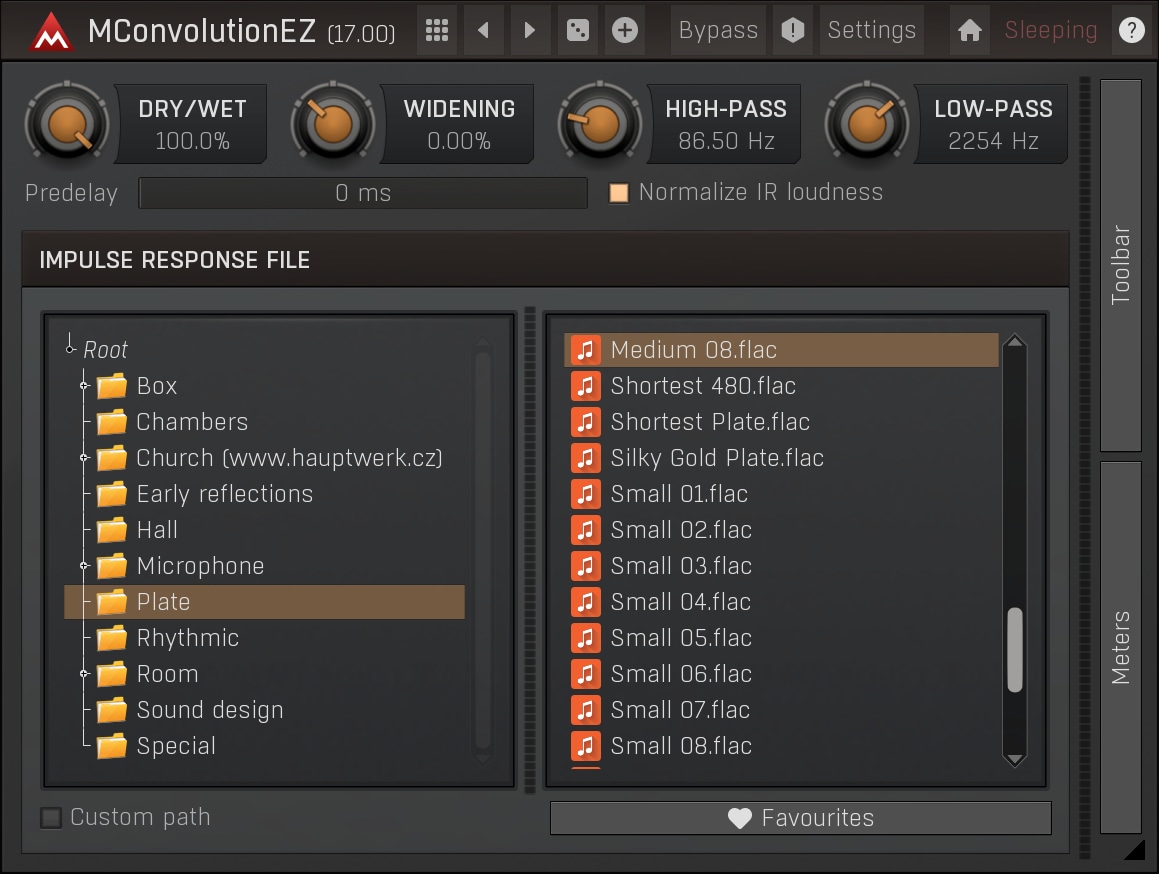
Task: Expand the Room folder node
Action: tap(85, 674)
